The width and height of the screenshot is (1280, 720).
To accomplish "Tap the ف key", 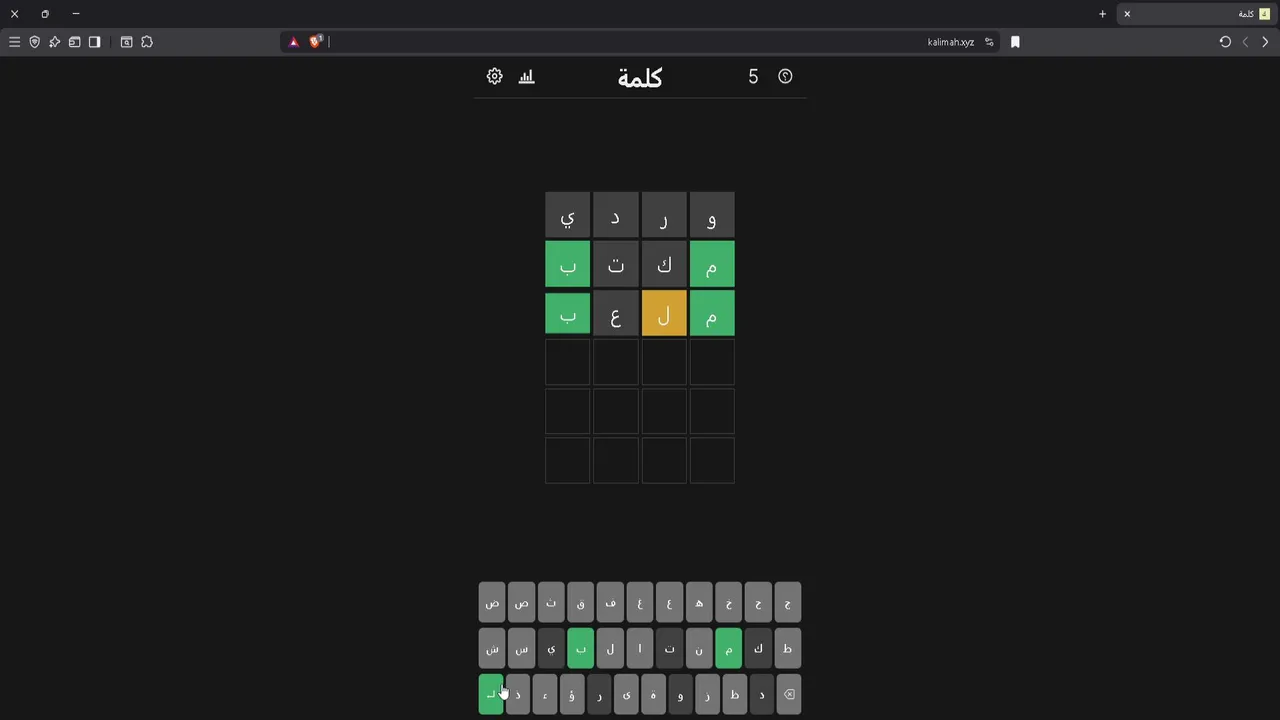I will [610, 602].
